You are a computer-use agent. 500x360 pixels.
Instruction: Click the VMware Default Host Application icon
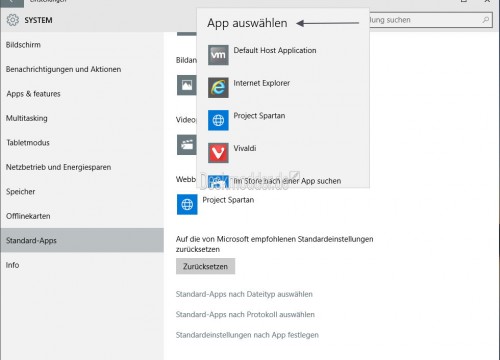click(x=218, y=55)
